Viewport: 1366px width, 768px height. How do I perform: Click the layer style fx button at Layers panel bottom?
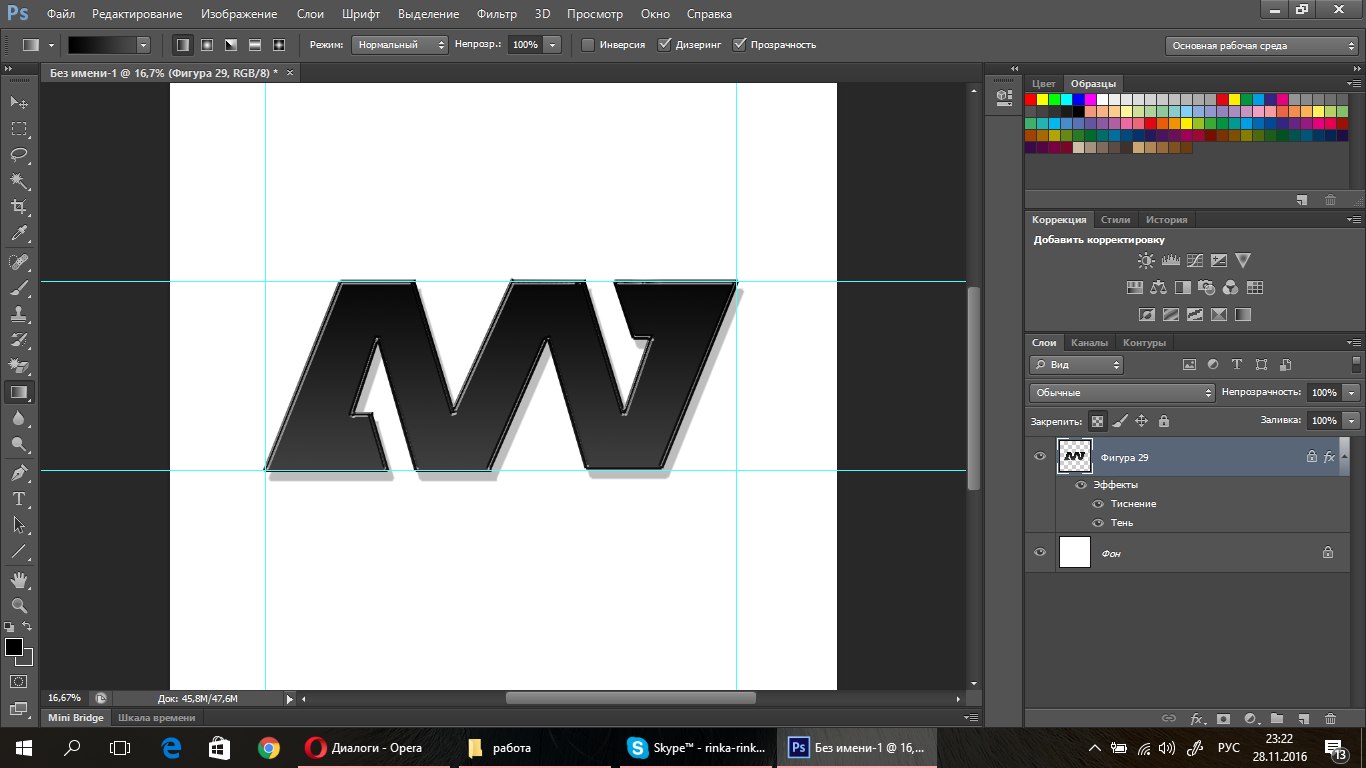point(1197,718)
